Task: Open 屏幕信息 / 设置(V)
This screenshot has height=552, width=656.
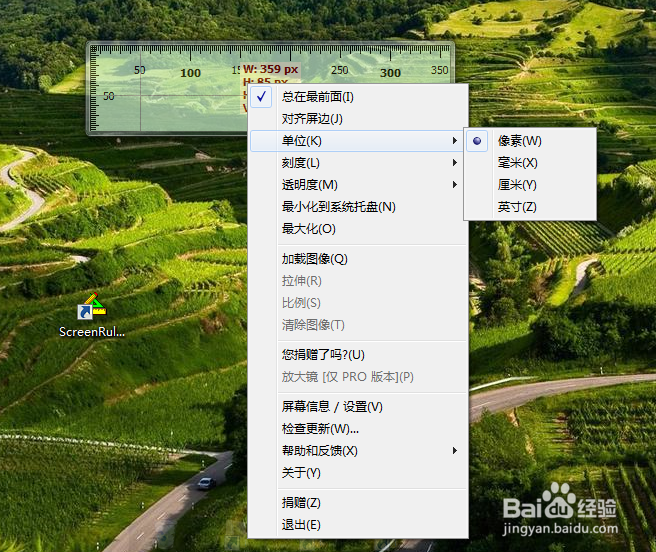Action: (358, 407)
